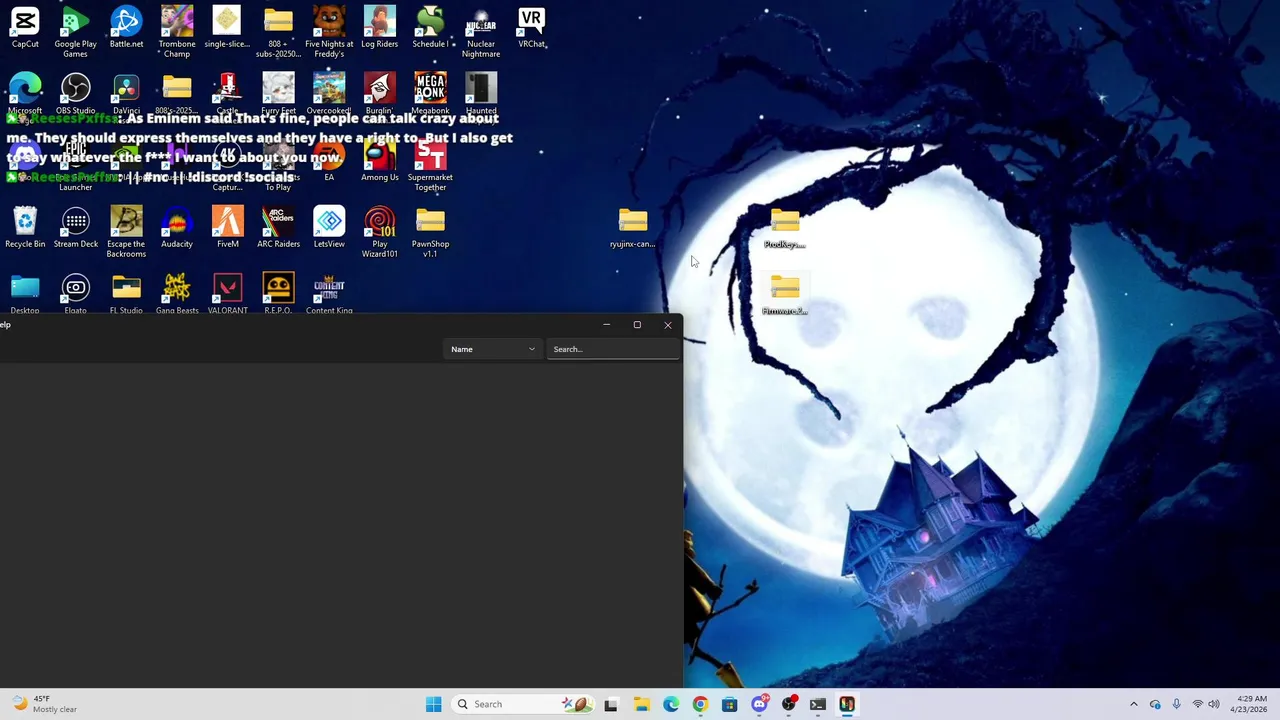Open the Log Riders game icon
The image size is (1280, 720).
(379, 28)
